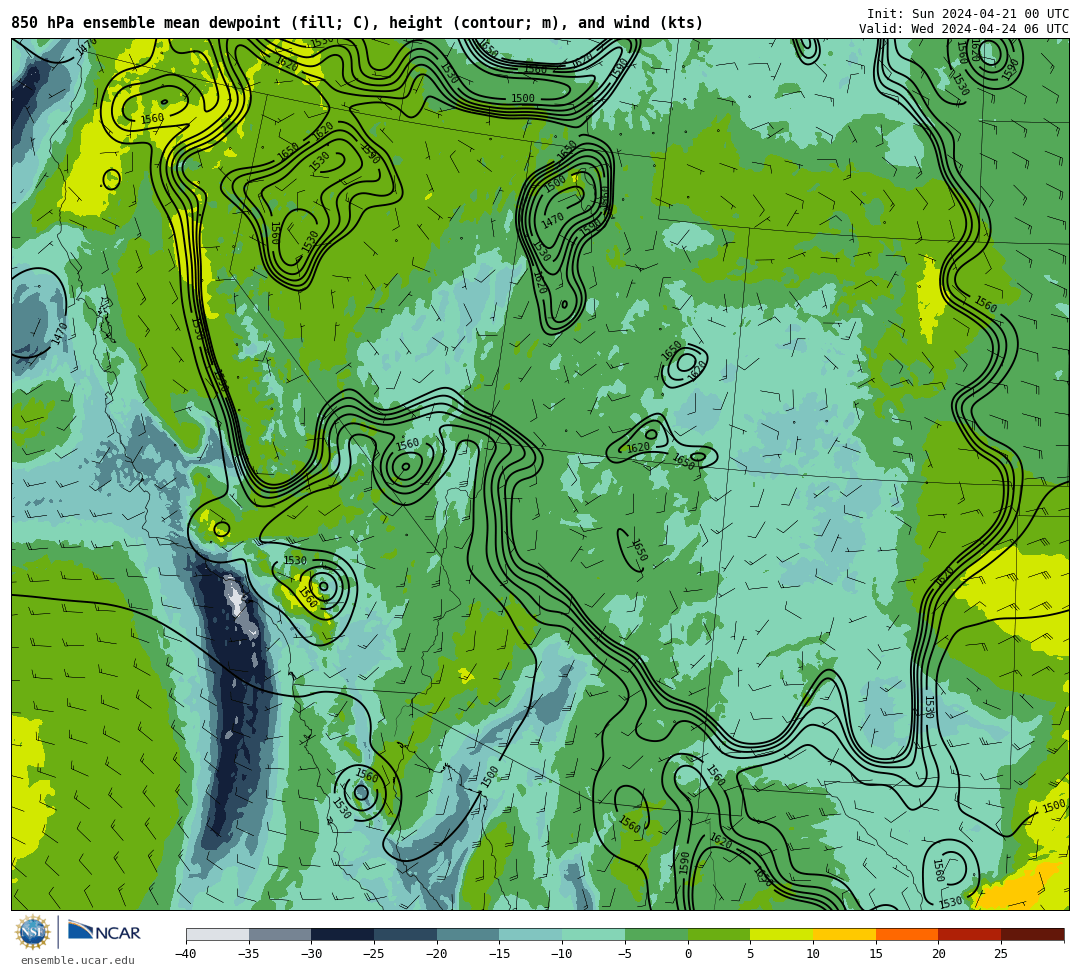
Task: Click the medium green -5 to 0 color swatch
Action: [656, 934]
